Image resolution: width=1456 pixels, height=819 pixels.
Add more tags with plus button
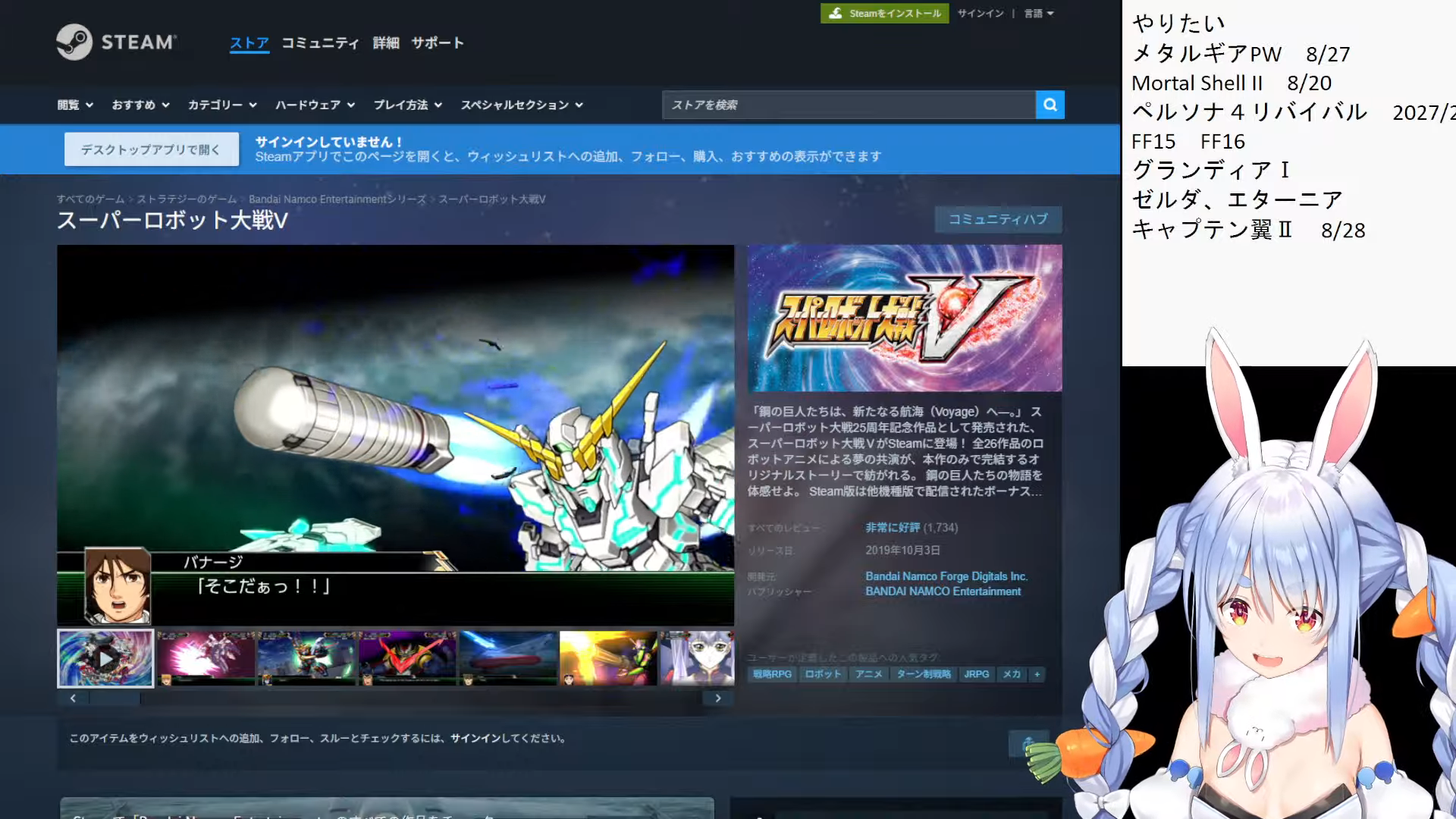click(x=1037, y=674)
